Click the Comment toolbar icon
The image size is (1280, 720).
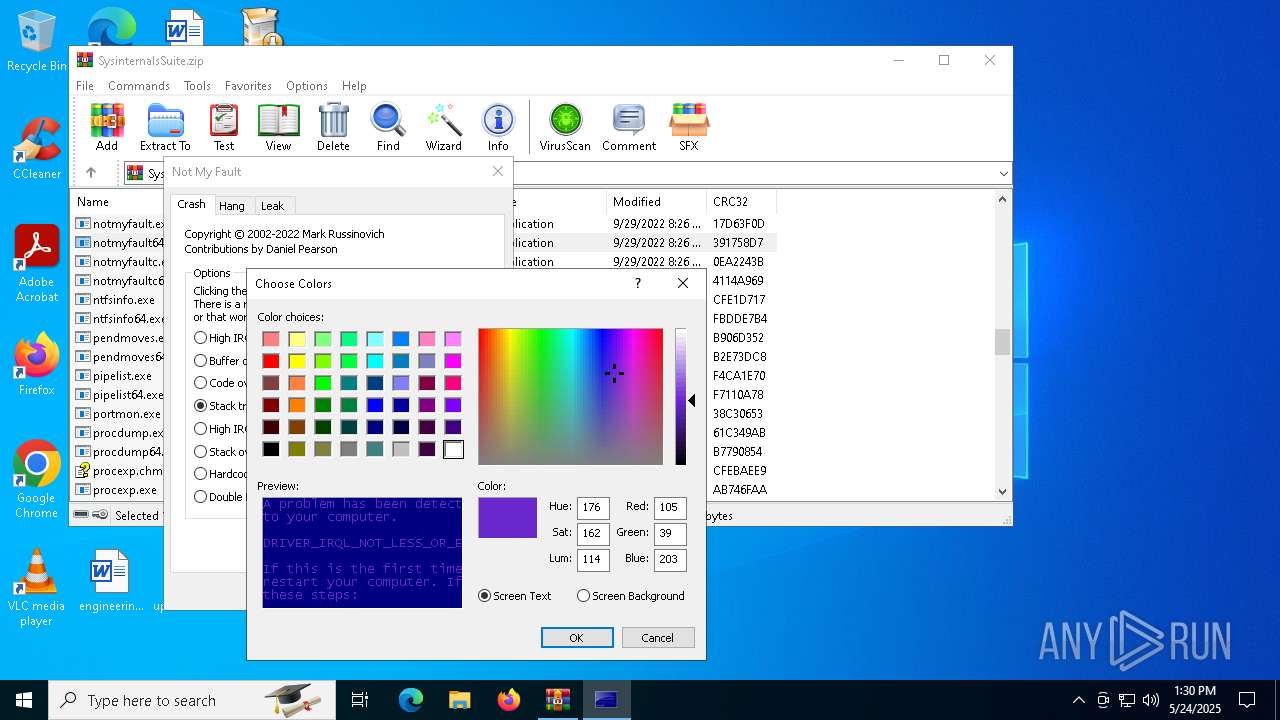(629, 127)
